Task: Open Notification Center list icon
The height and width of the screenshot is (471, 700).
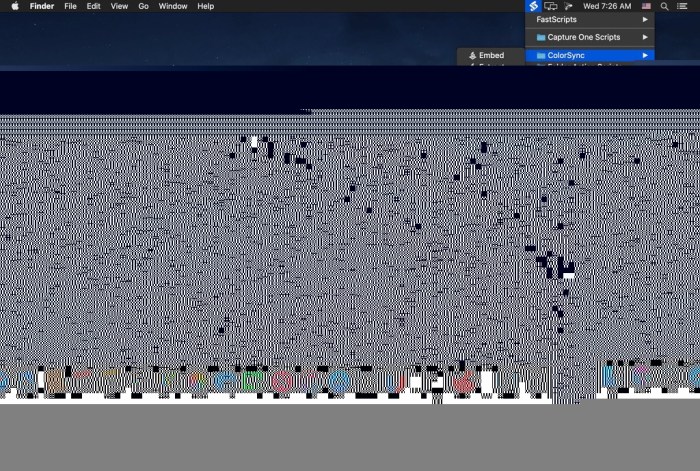Action: [682, 6]
